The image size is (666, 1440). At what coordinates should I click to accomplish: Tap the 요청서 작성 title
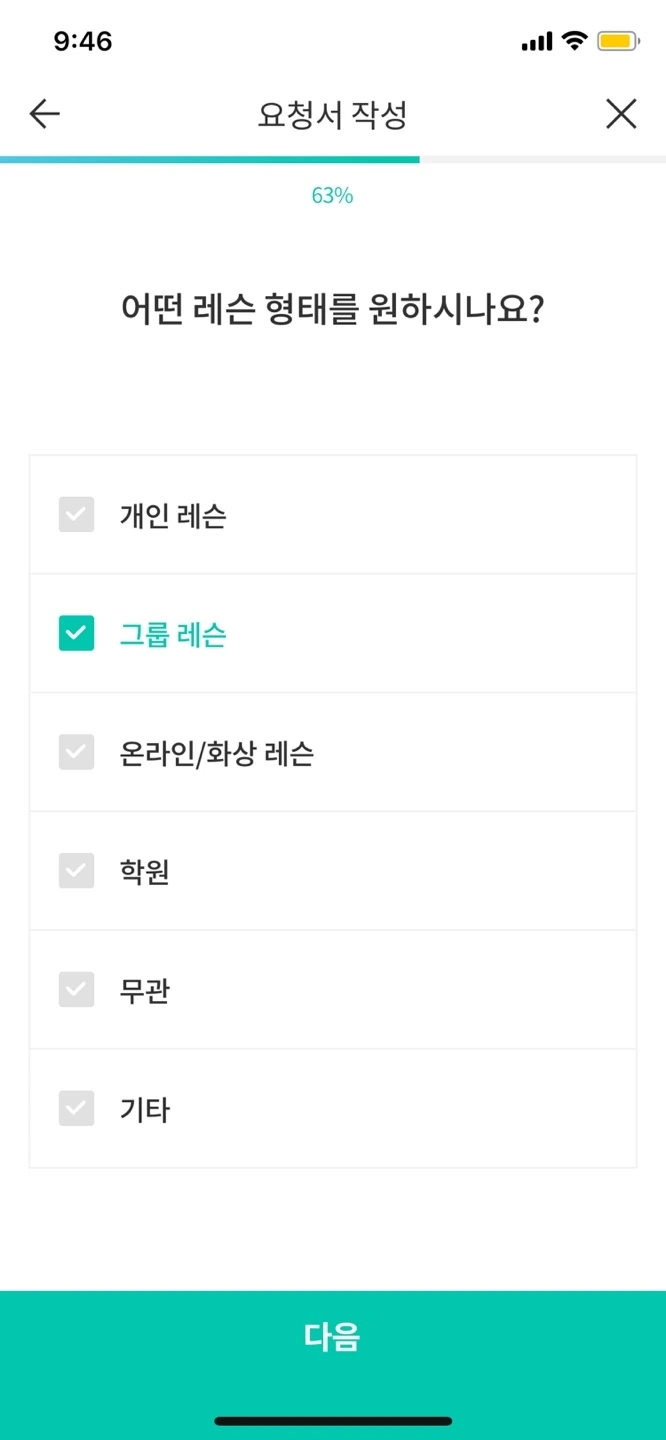[333, 113]
